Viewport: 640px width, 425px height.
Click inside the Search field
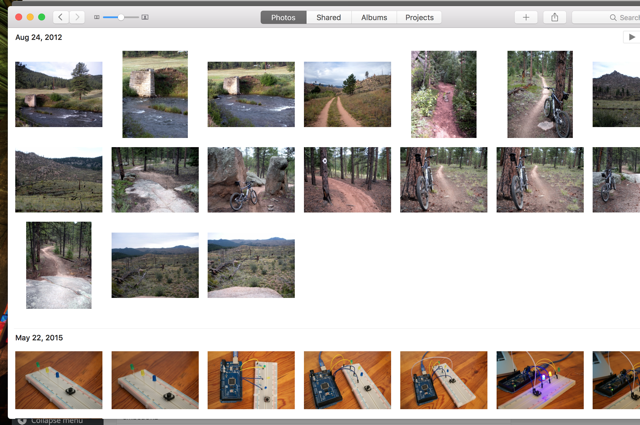tap(606, 18)
